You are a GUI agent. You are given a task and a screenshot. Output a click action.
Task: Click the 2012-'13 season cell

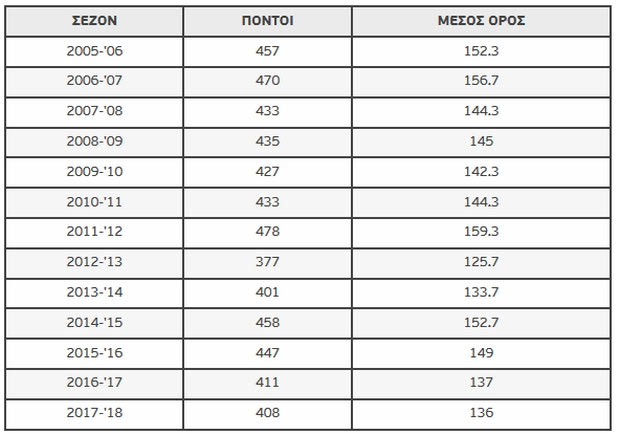point(94,263)
